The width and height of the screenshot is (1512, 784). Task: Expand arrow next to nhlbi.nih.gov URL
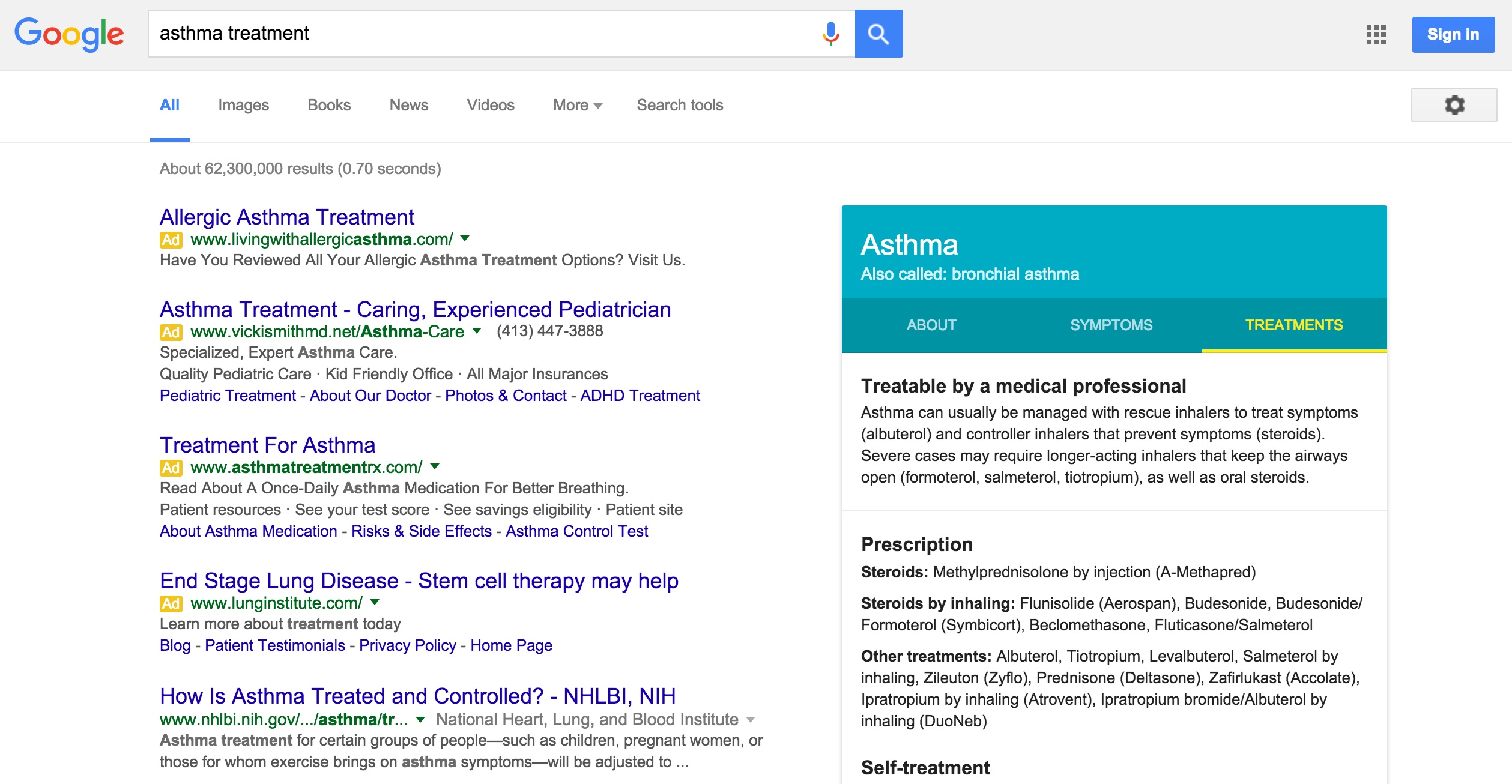(420, 719)
